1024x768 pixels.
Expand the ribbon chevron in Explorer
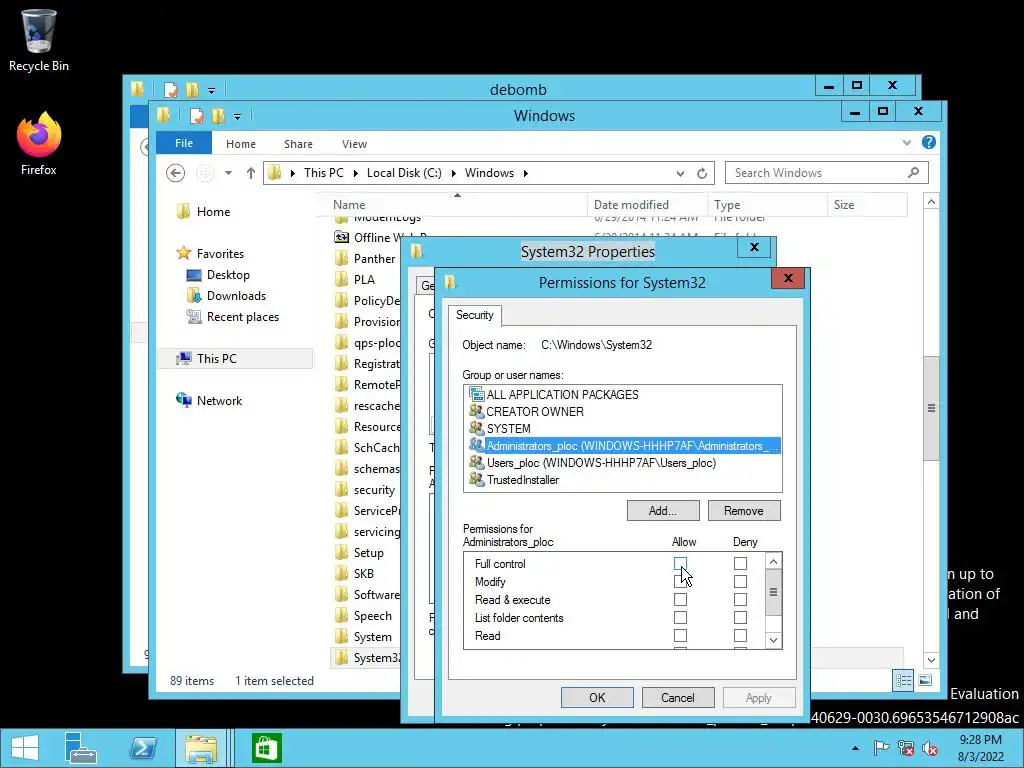coord(906,142)
